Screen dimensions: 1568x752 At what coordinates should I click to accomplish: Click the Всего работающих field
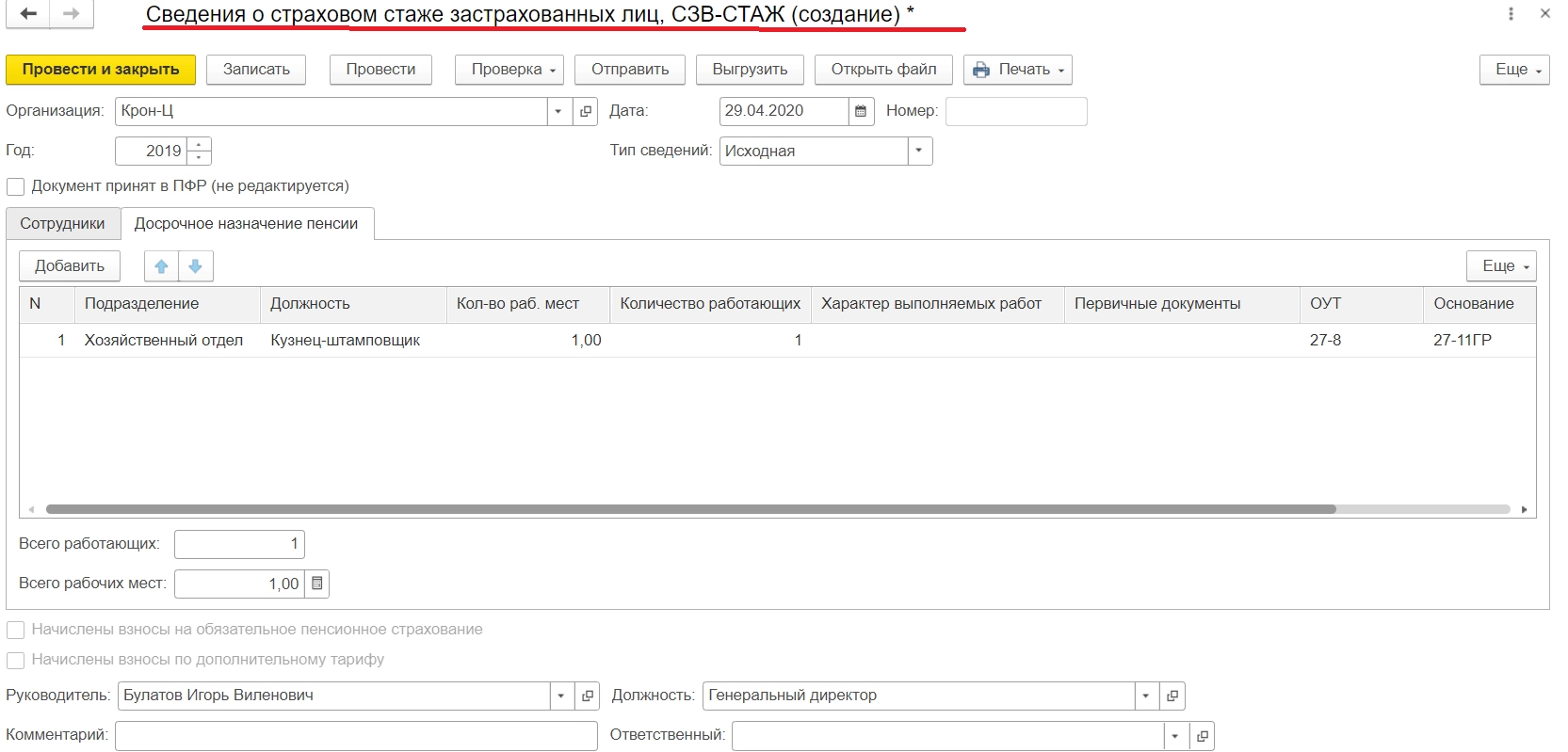pos(239,544)
